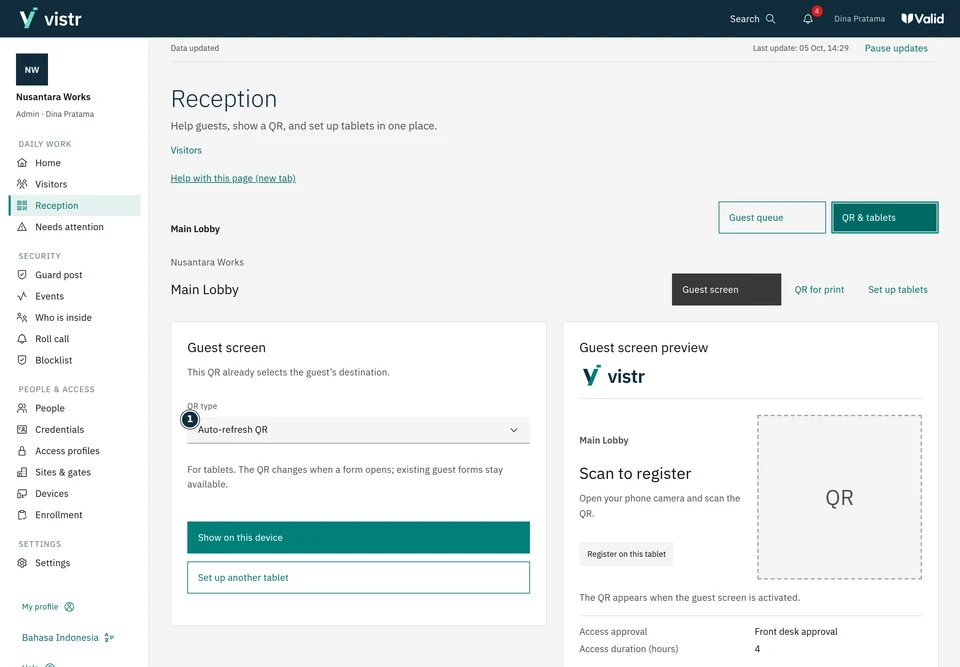This screenshot has width=960, height=667.
Task: Open the Set up tablets tab
Action: pos(898,290)
